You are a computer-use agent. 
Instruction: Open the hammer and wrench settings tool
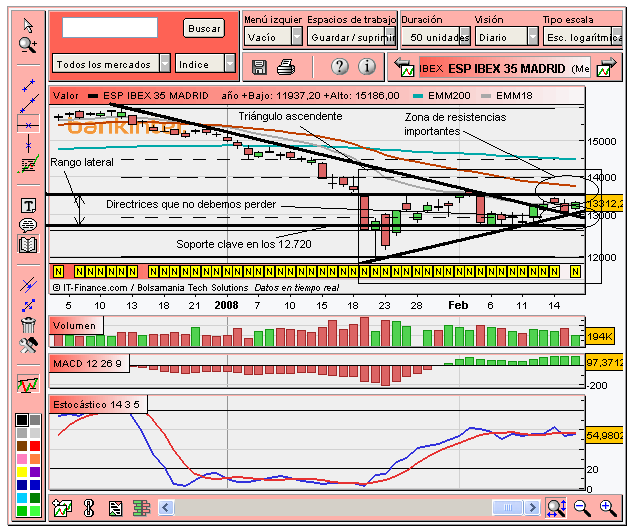pyautogui.click(x=28, y=344)
